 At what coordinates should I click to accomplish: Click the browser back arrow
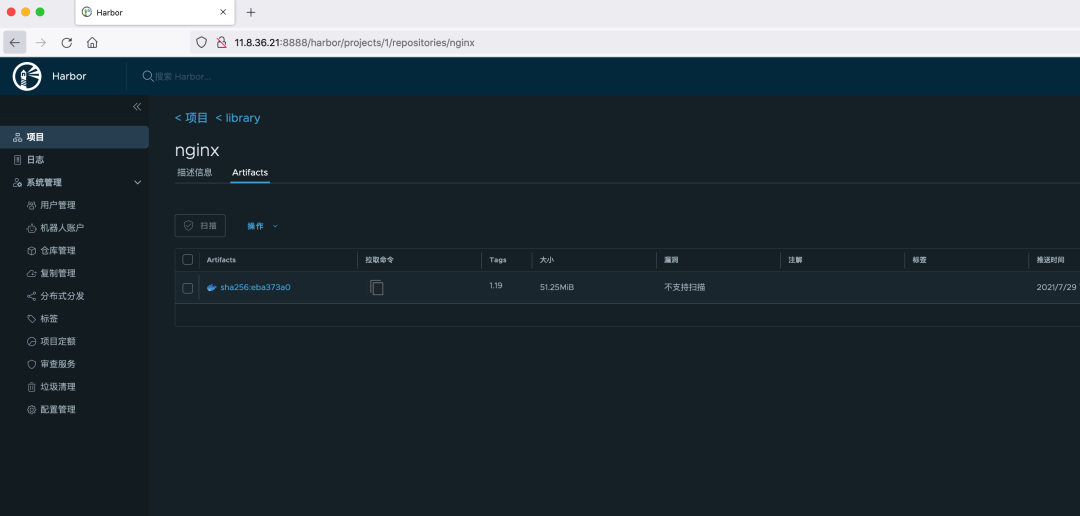[14, 43]
